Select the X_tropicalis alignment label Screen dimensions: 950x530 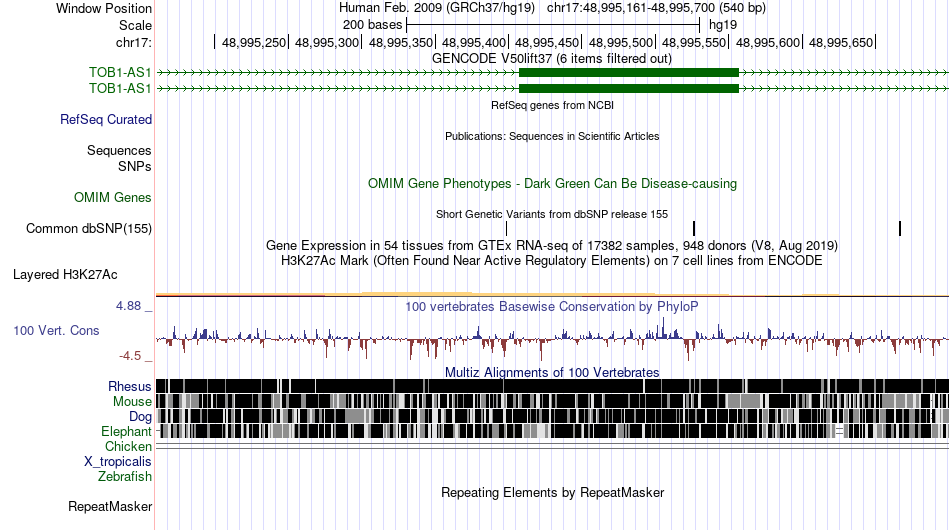coord(118,462)
